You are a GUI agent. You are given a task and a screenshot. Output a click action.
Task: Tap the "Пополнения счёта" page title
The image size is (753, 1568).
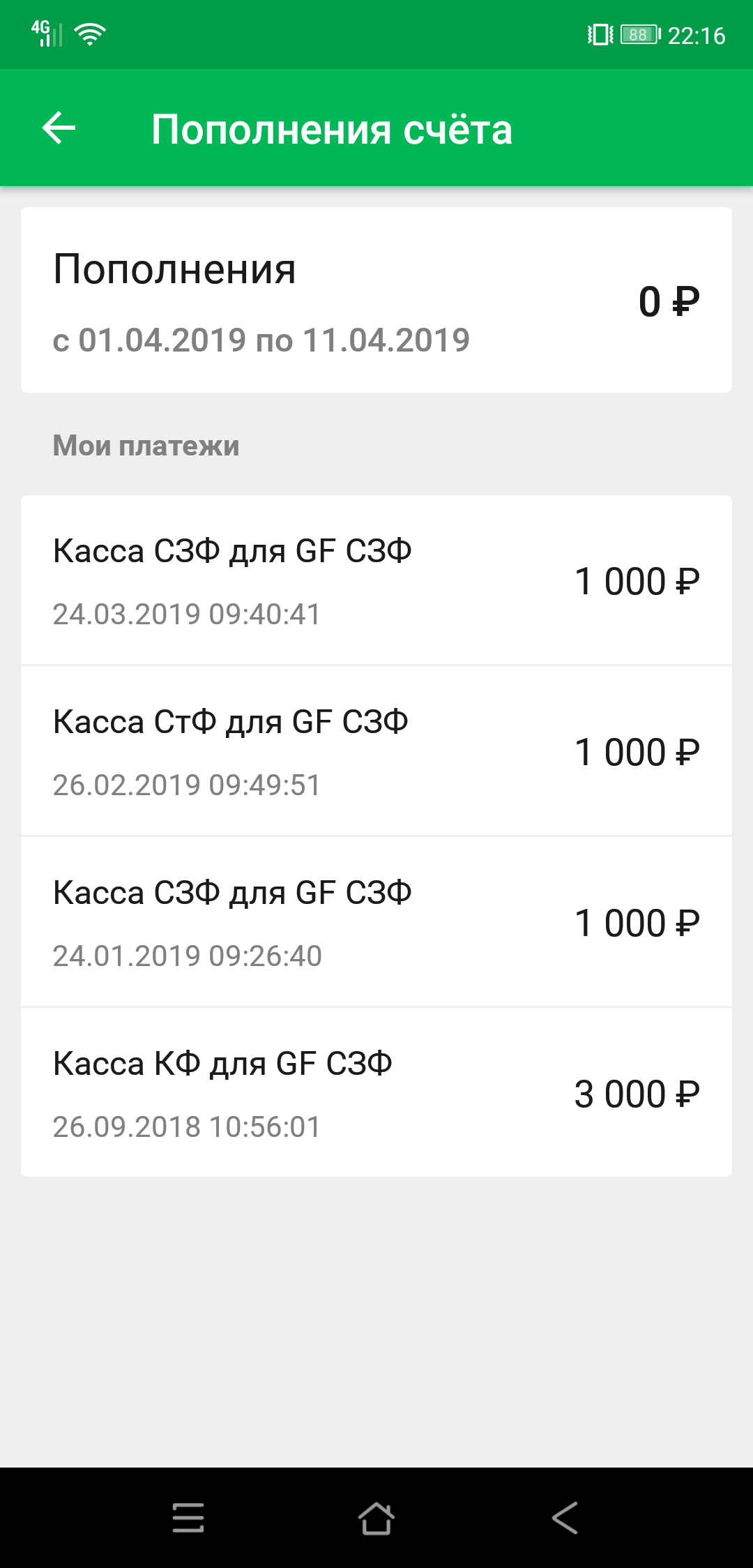pyautogui.click(x=332, y=130)
